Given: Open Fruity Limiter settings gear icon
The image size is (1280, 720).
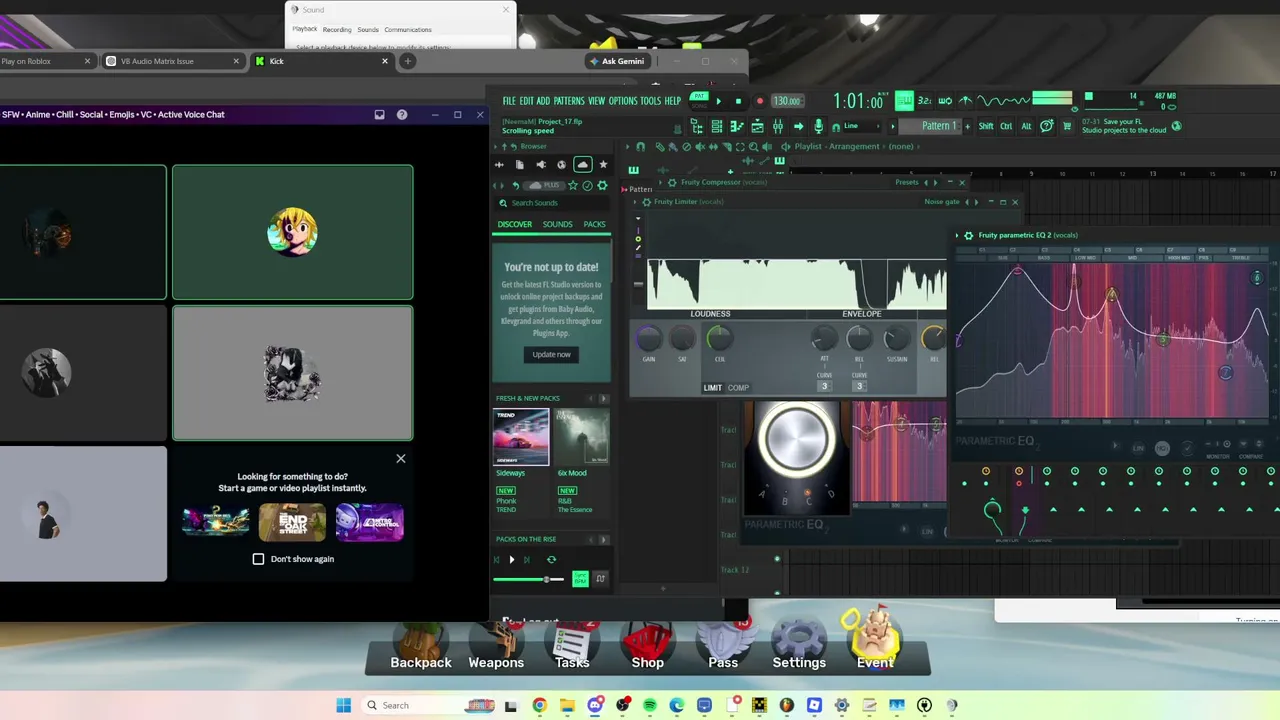Looking at the screenshot, I should tap(646, 202).
